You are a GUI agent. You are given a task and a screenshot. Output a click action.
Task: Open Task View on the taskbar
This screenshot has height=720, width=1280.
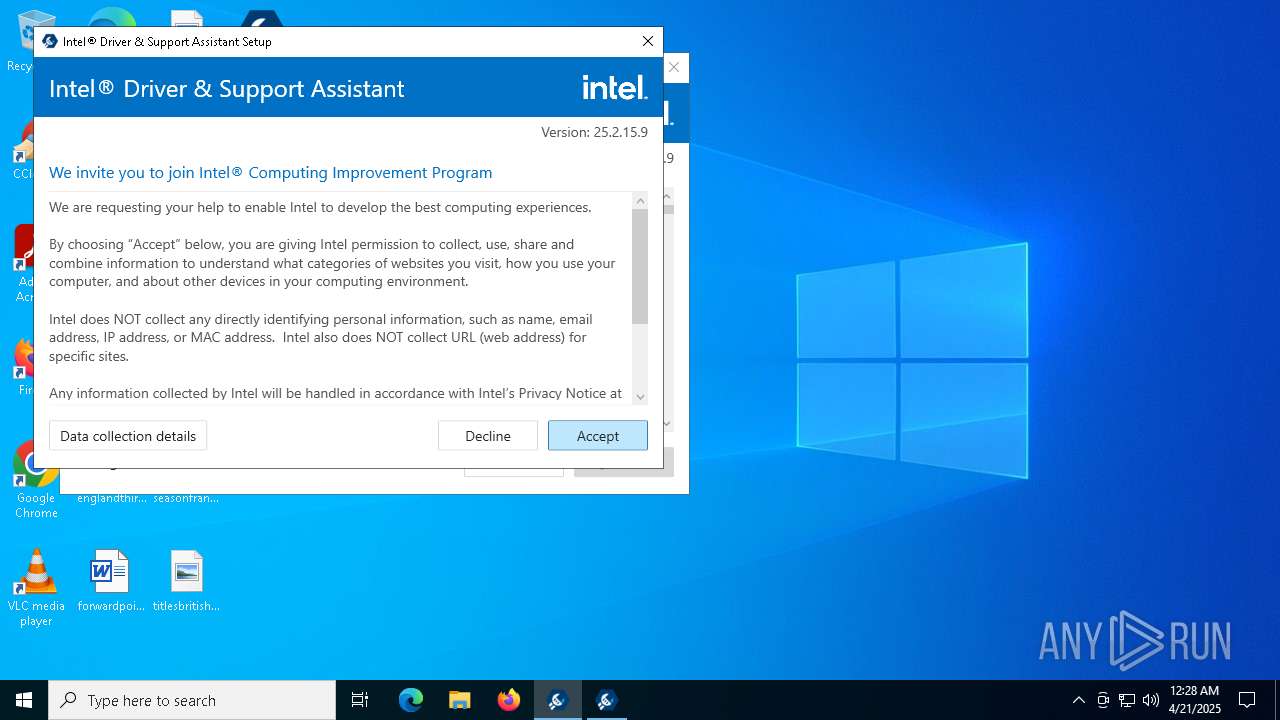pyautogui.click(x=360, y=700)
